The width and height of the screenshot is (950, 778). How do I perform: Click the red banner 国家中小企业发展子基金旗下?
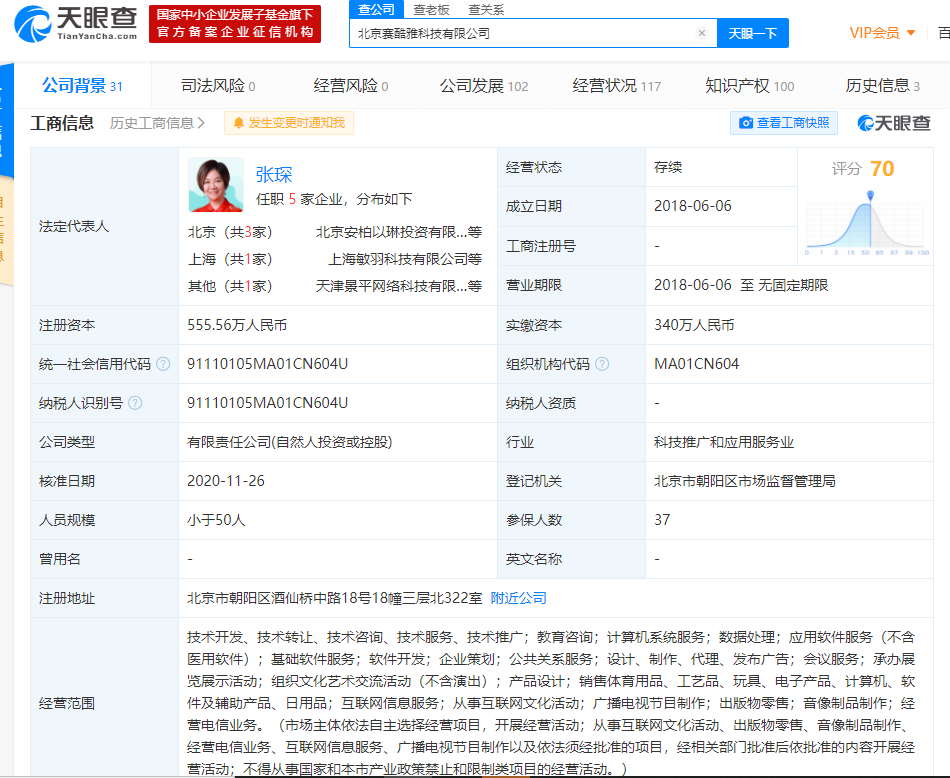tap(235, 24)
